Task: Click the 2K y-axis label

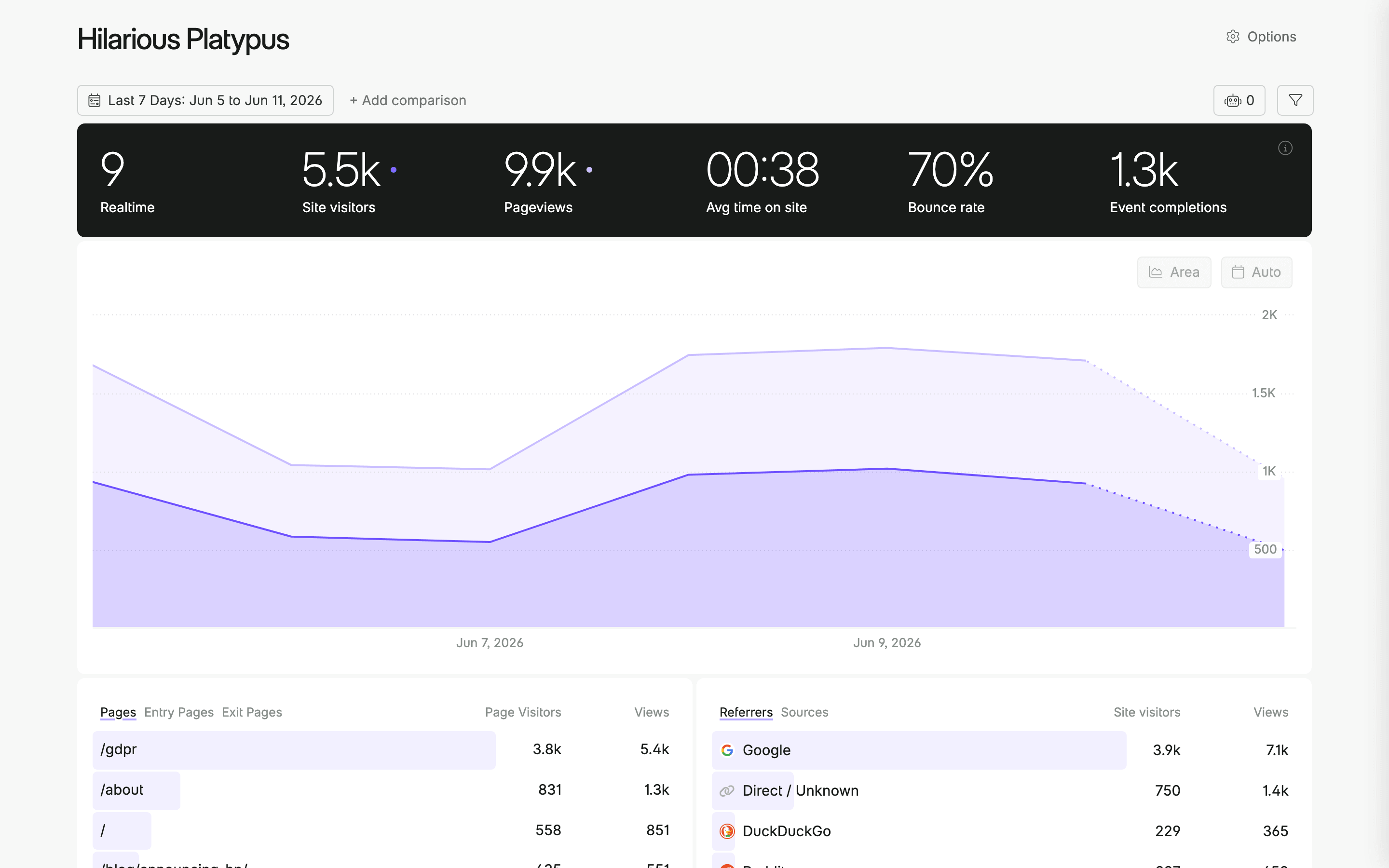Action: 1269,314
